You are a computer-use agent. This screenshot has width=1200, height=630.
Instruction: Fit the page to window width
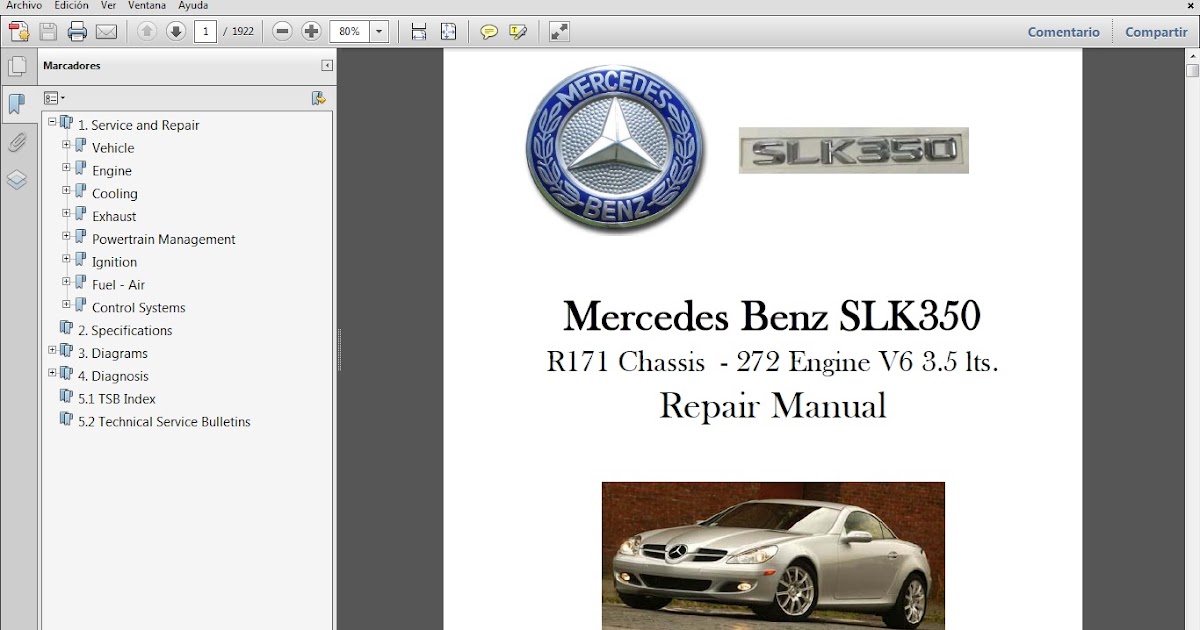418,31
